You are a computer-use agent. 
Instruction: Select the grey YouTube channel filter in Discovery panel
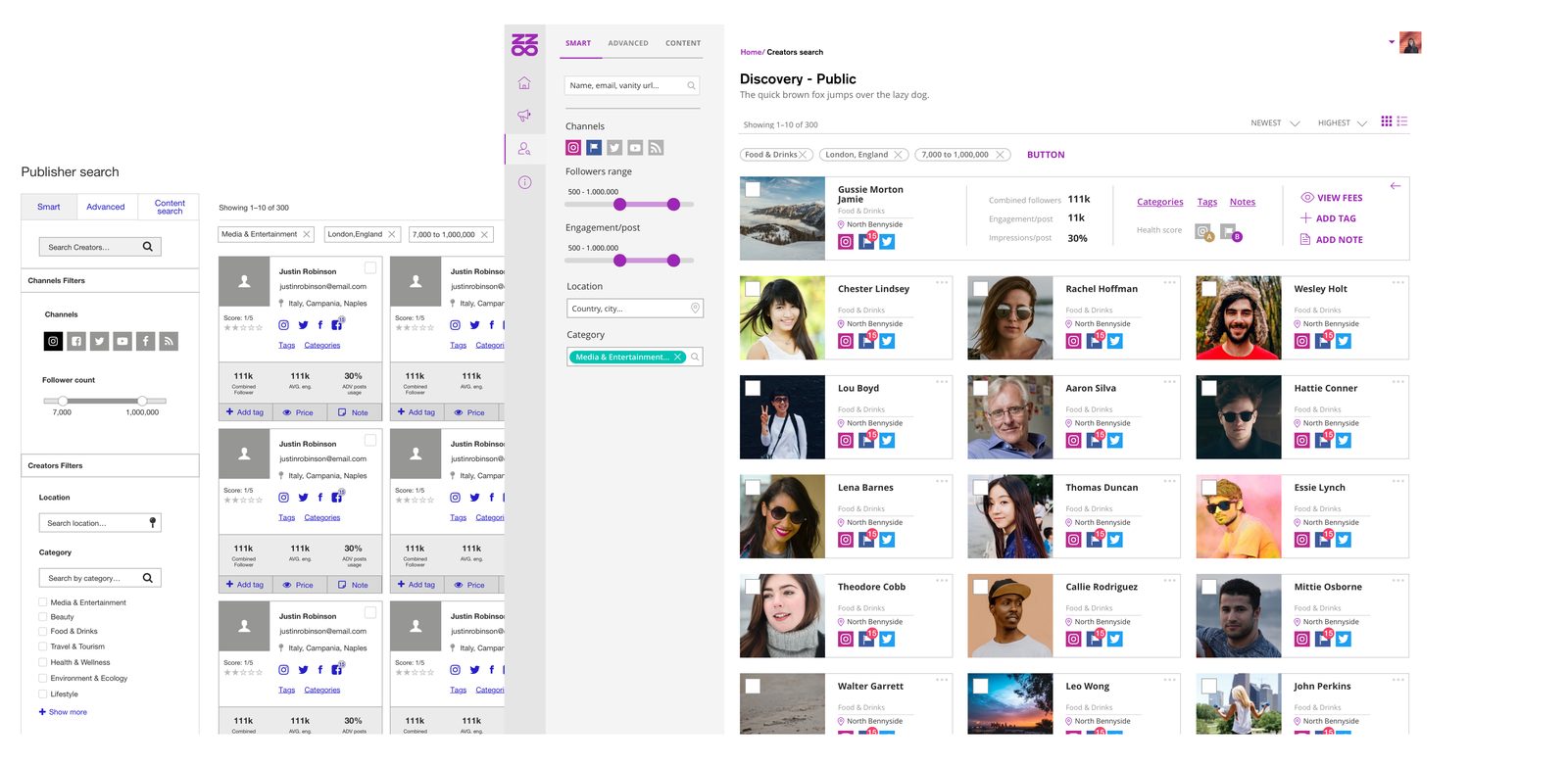(x=635, y=148)
